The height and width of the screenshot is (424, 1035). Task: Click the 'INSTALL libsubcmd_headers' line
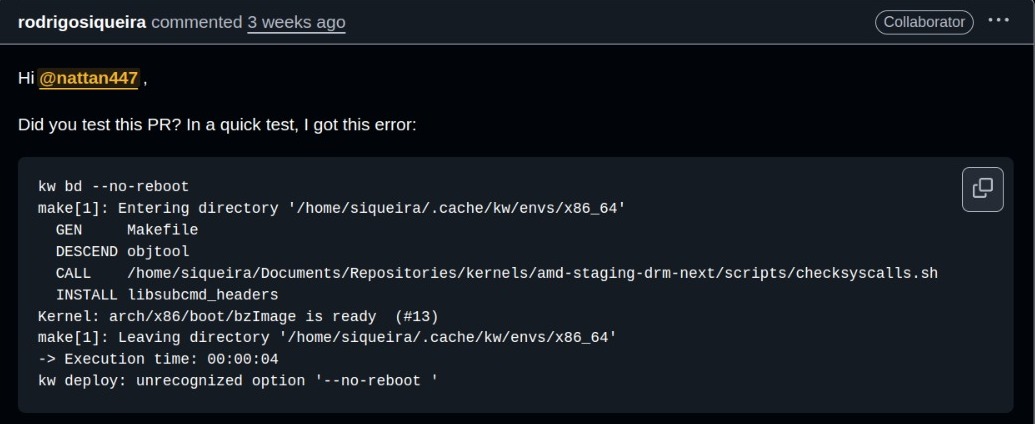point(167,295)
